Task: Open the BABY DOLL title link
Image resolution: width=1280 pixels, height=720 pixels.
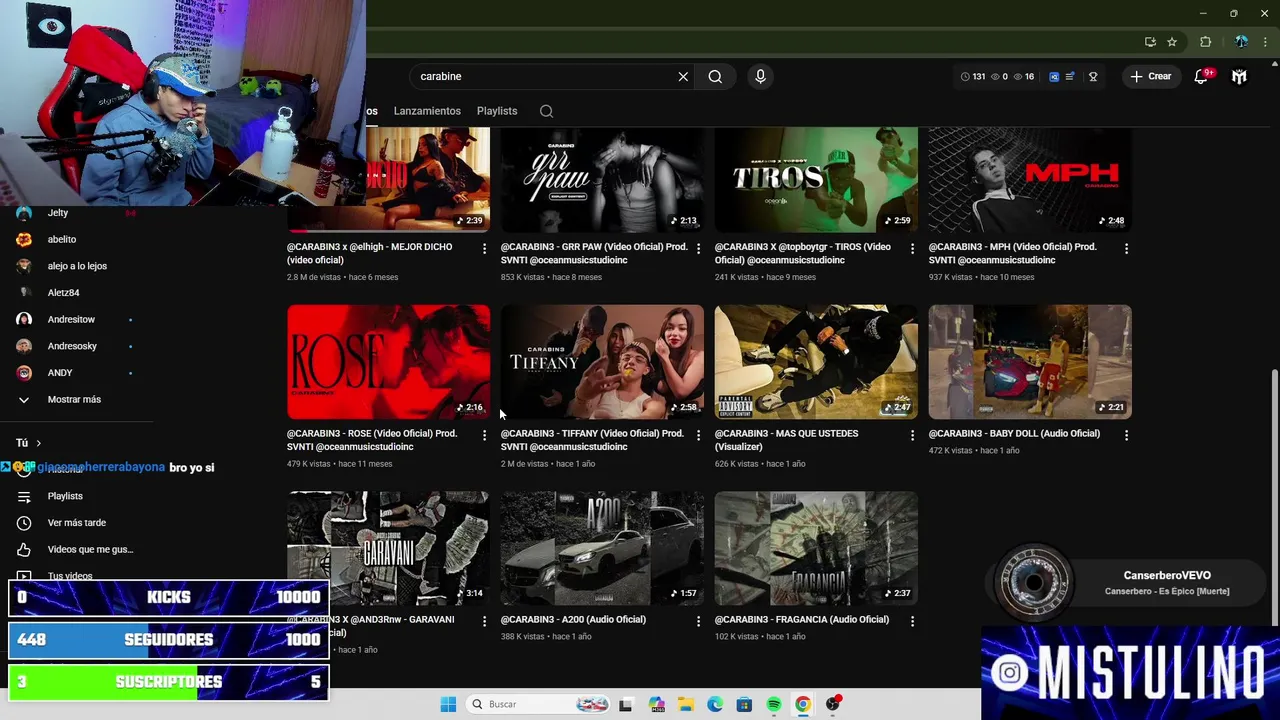Action: [x=1014, y=433]
